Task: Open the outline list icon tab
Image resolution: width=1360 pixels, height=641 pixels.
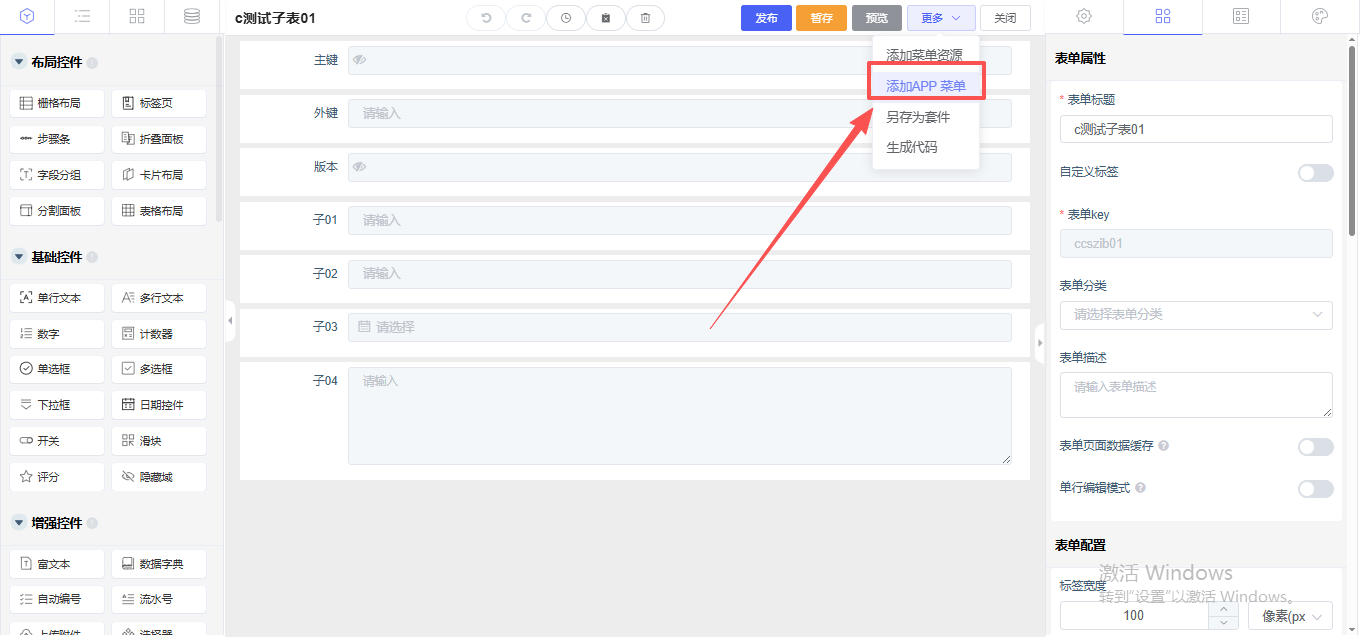Action: point(82,17)
